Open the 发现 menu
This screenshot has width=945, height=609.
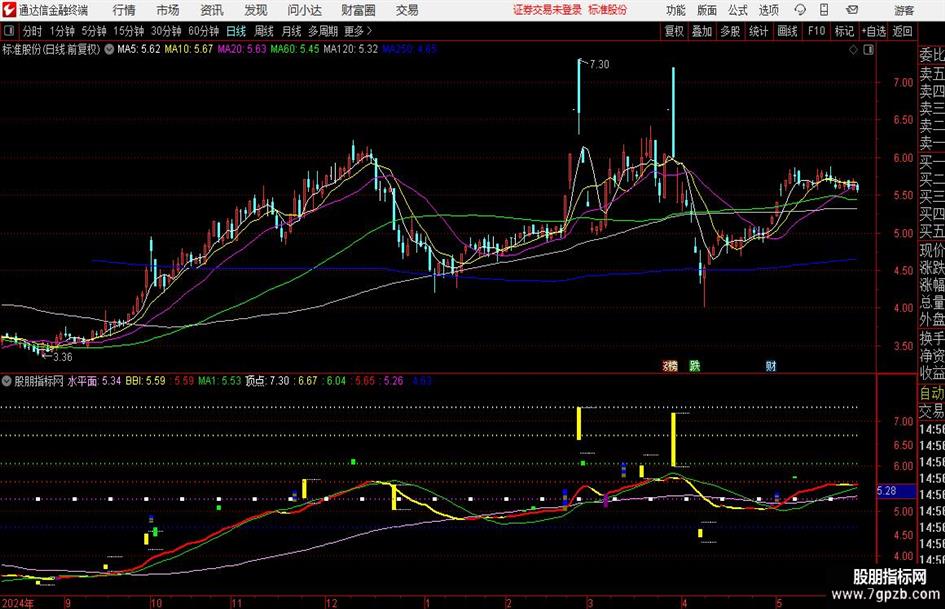(x=256, y=10)
